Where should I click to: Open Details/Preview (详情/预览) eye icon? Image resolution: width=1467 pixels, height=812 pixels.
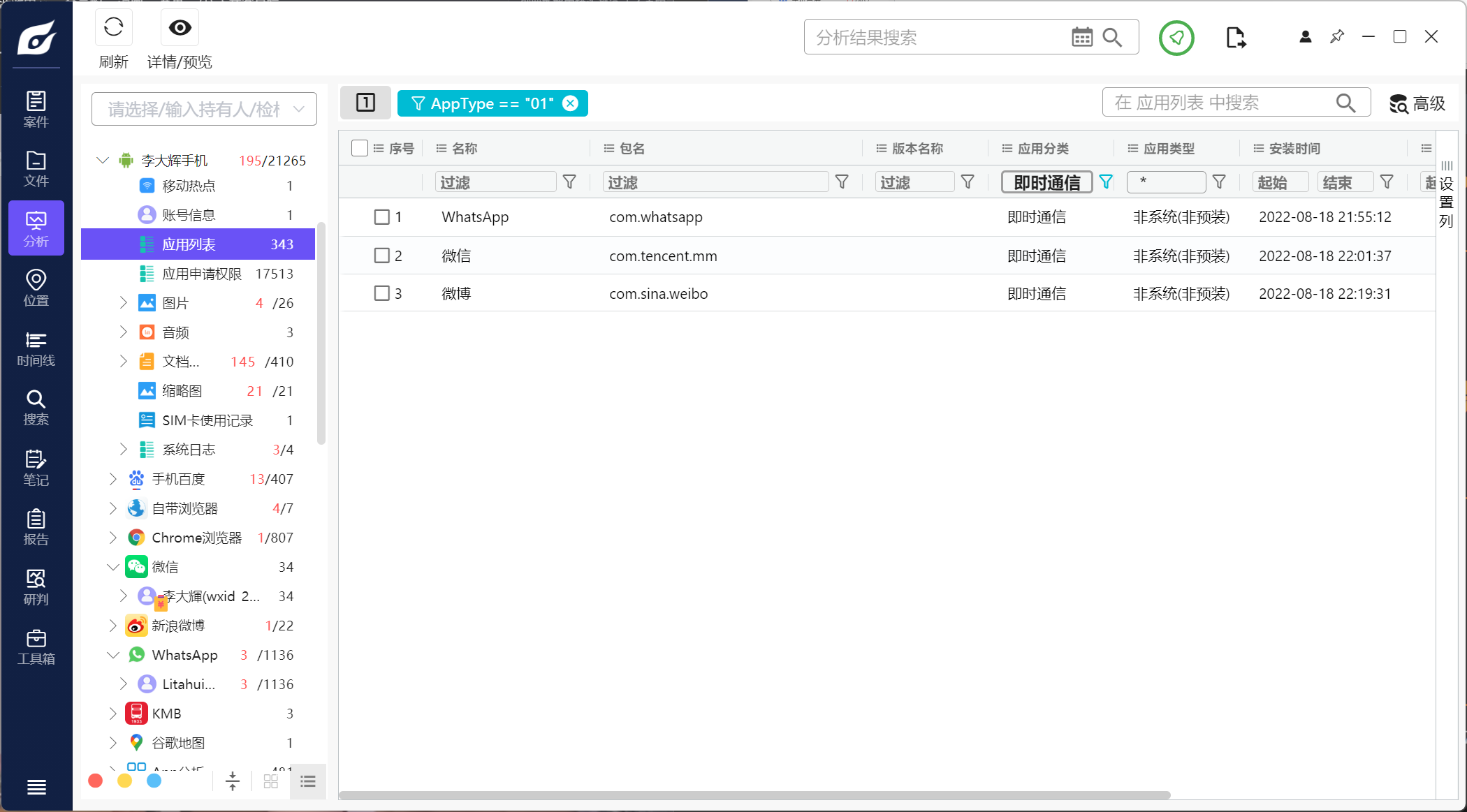[180, 28]
